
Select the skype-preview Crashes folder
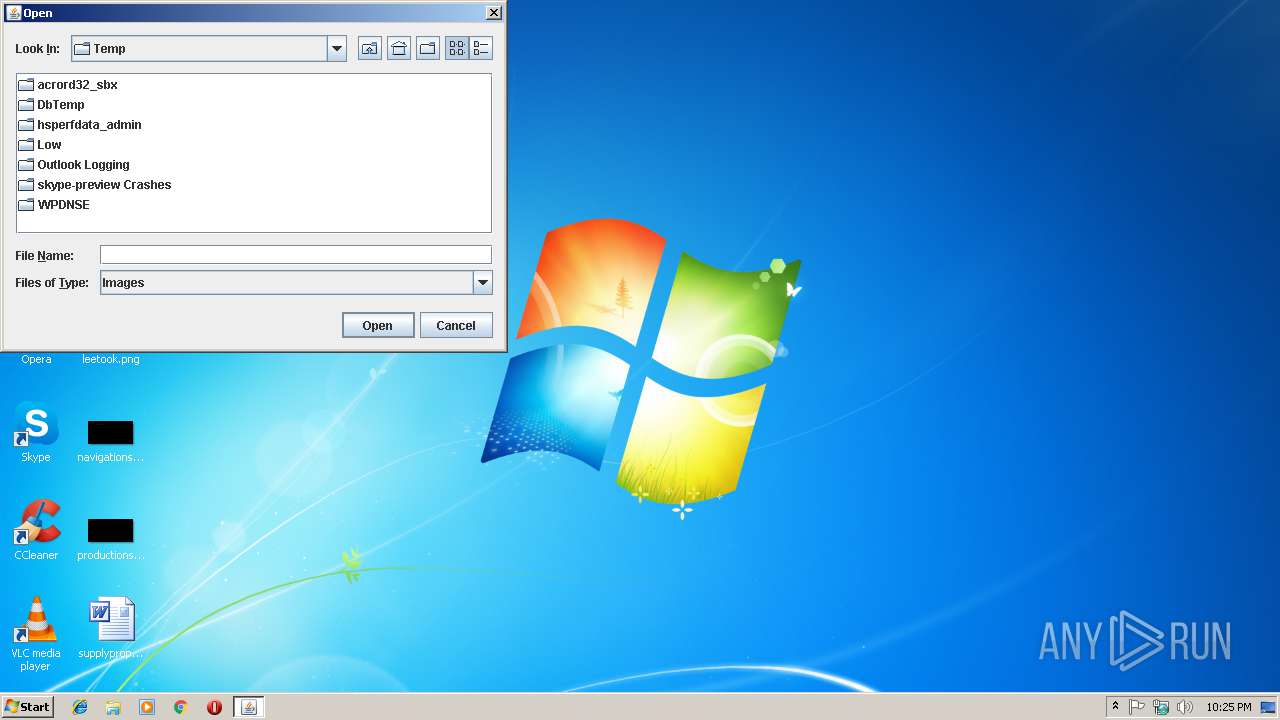95,185
